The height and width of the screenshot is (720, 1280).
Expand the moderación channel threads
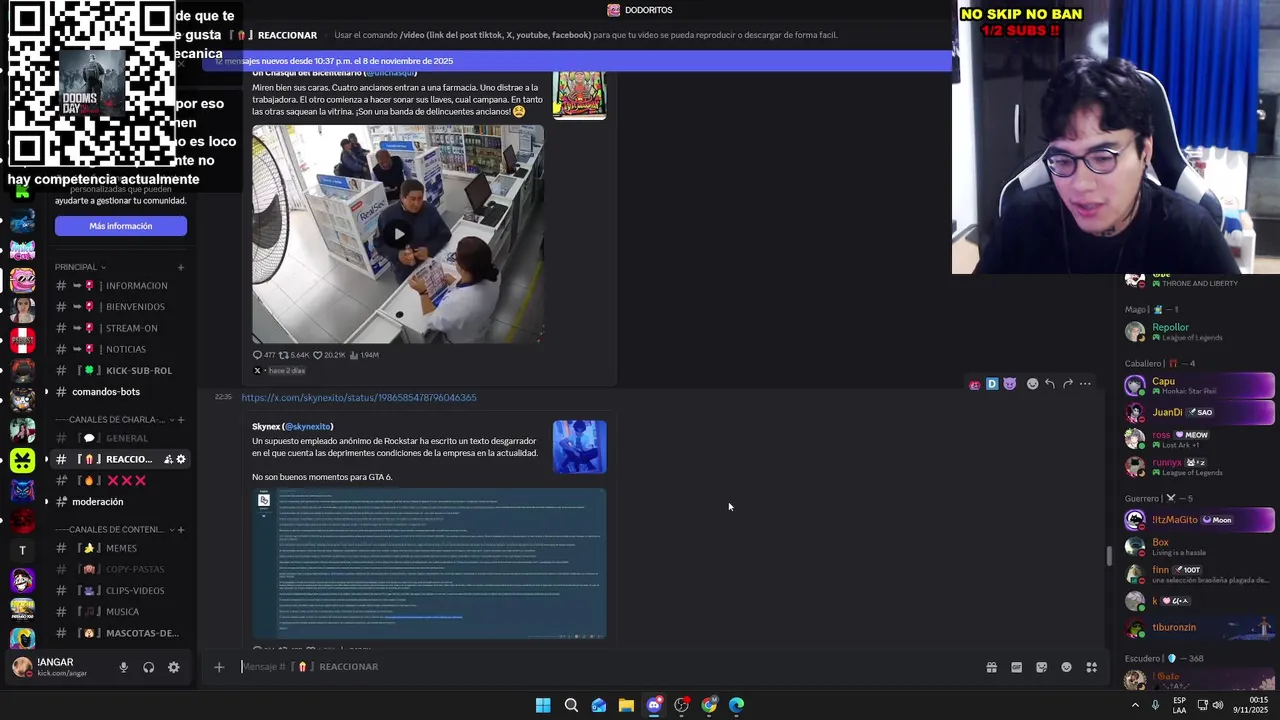click(46, 502)
